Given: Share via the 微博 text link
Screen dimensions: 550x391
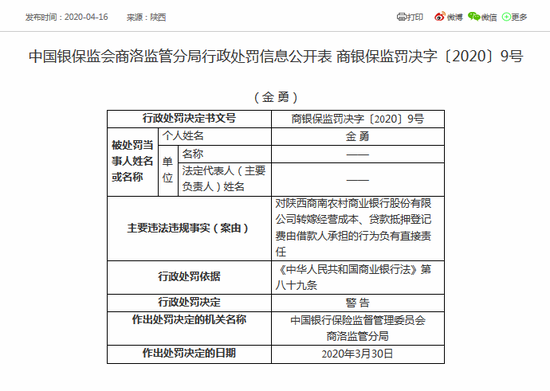Looking at the screenshot, I should [x=455, y=17].
